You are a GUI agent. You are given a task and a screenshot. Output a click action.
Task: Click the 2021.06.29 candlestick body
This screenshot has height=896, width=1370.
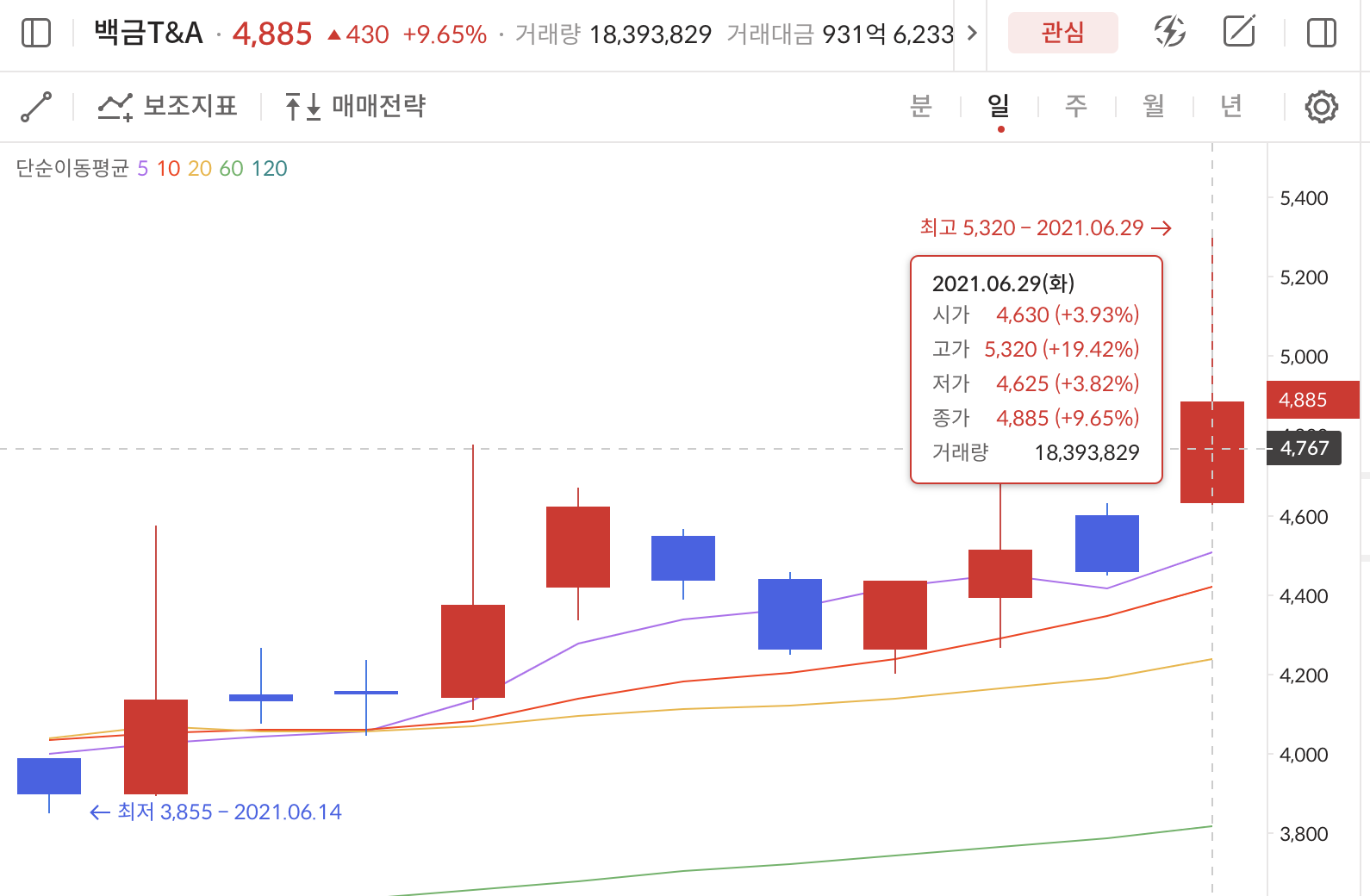point(1212,451)
